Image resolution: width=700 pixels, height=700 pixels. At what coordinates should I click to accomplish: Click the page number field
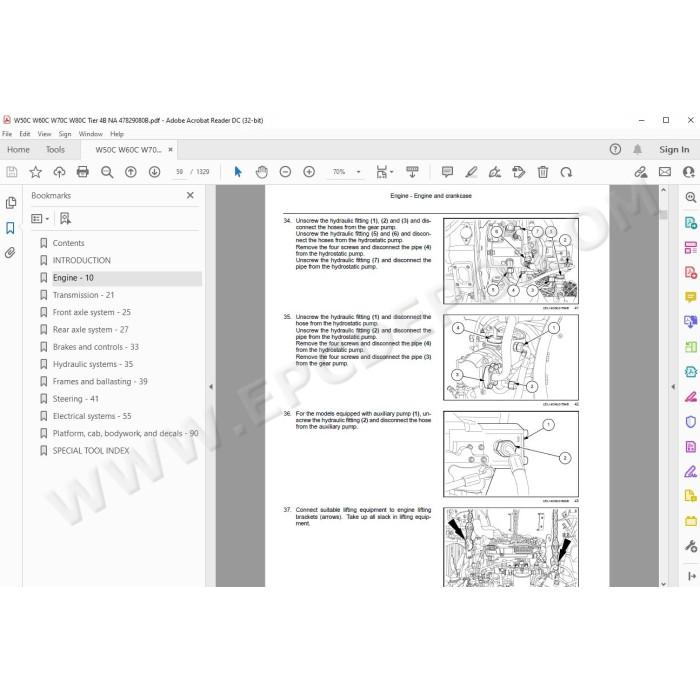coord(179,172)
